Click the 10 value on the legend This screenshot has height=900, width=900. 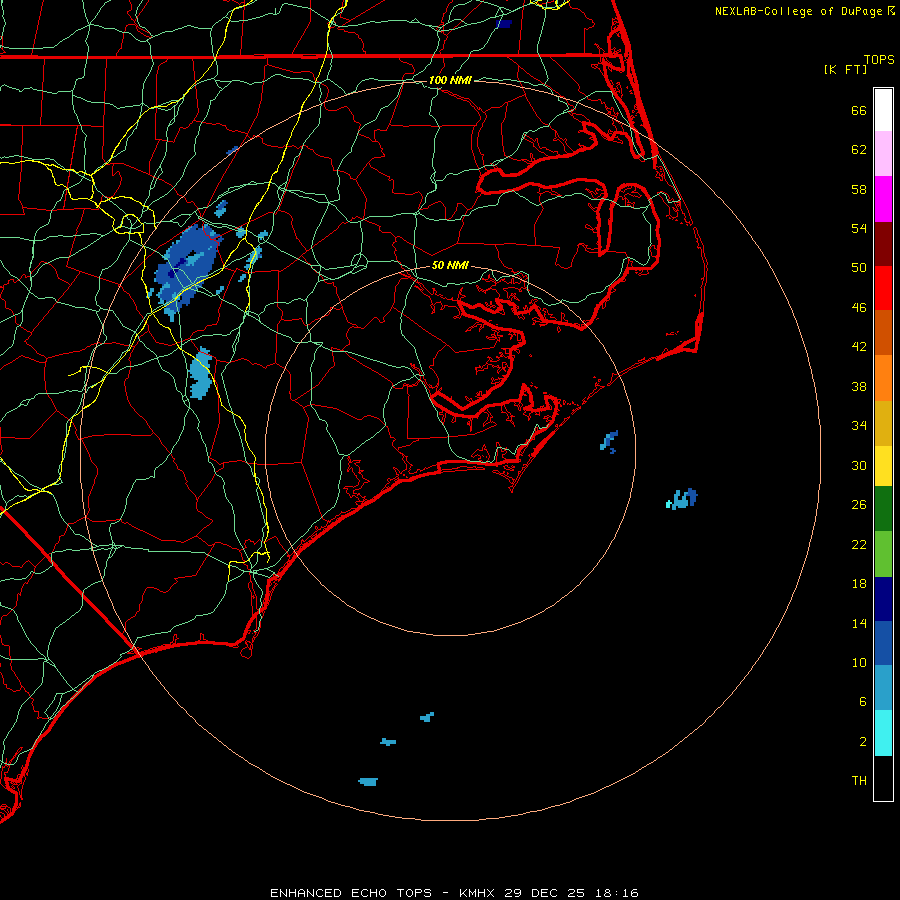(x=859, y=662)
